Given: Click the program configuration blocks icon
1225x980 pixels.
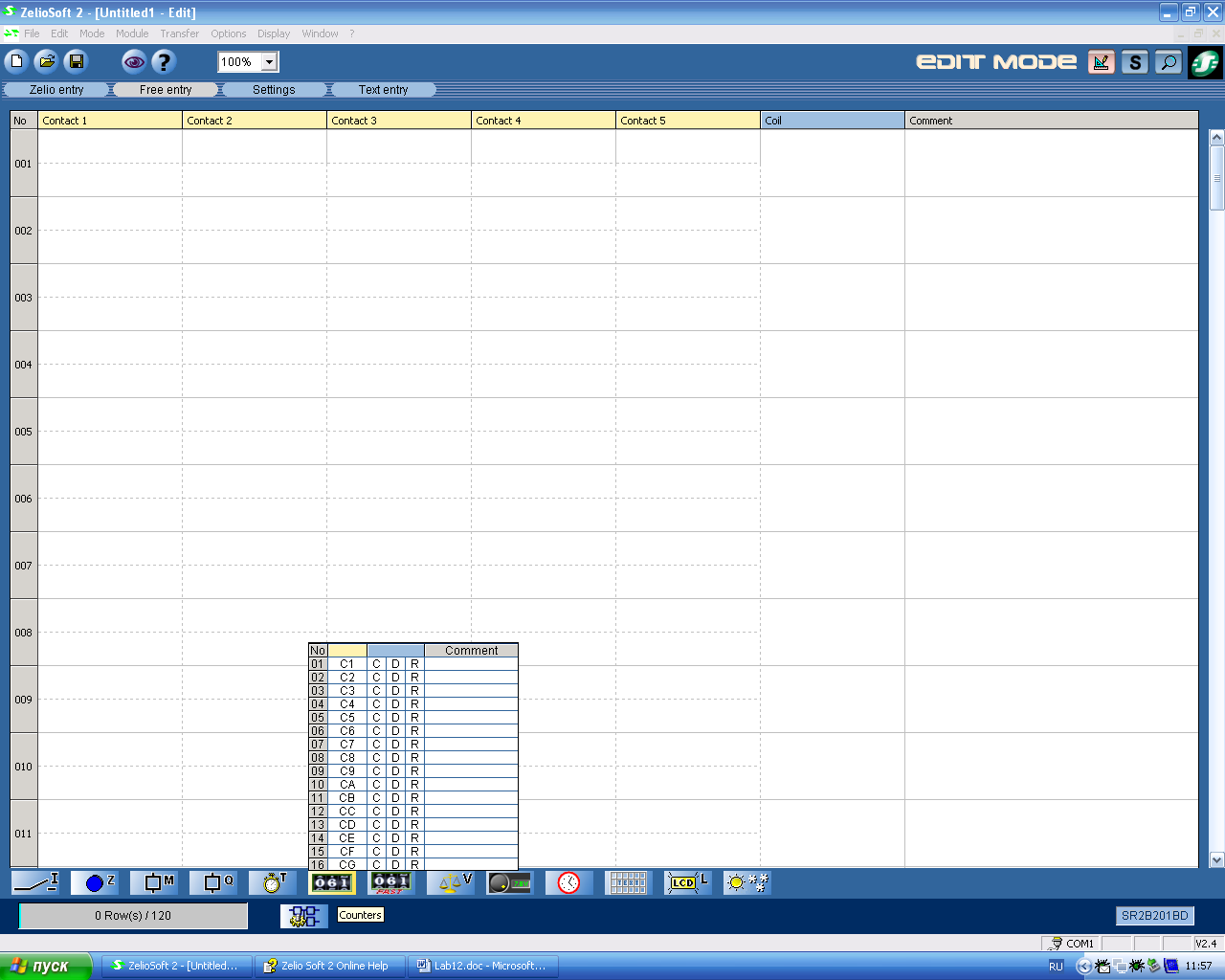Looking at the screenshot, I should click(x=304, y=916).
